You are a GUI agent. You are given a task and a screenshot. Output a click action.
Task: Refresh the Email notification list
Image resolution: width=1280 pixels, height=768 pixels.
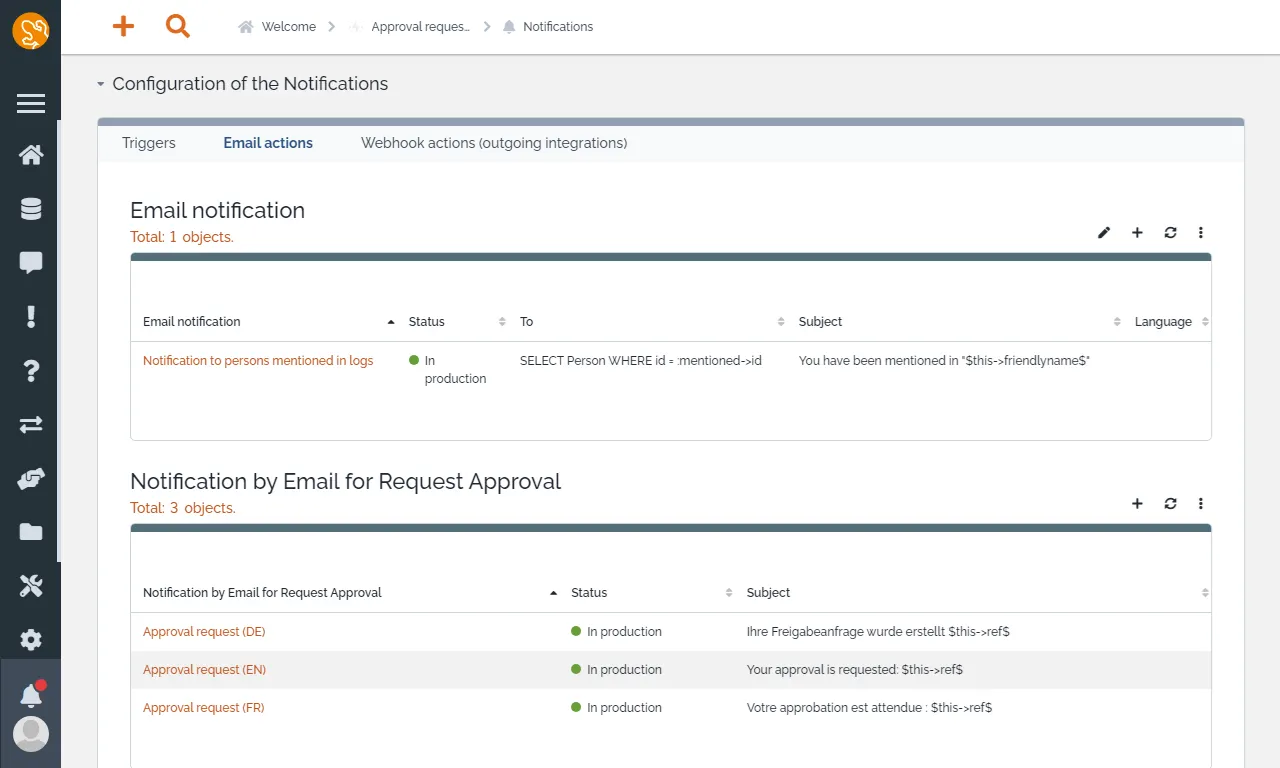[1170, 233]
